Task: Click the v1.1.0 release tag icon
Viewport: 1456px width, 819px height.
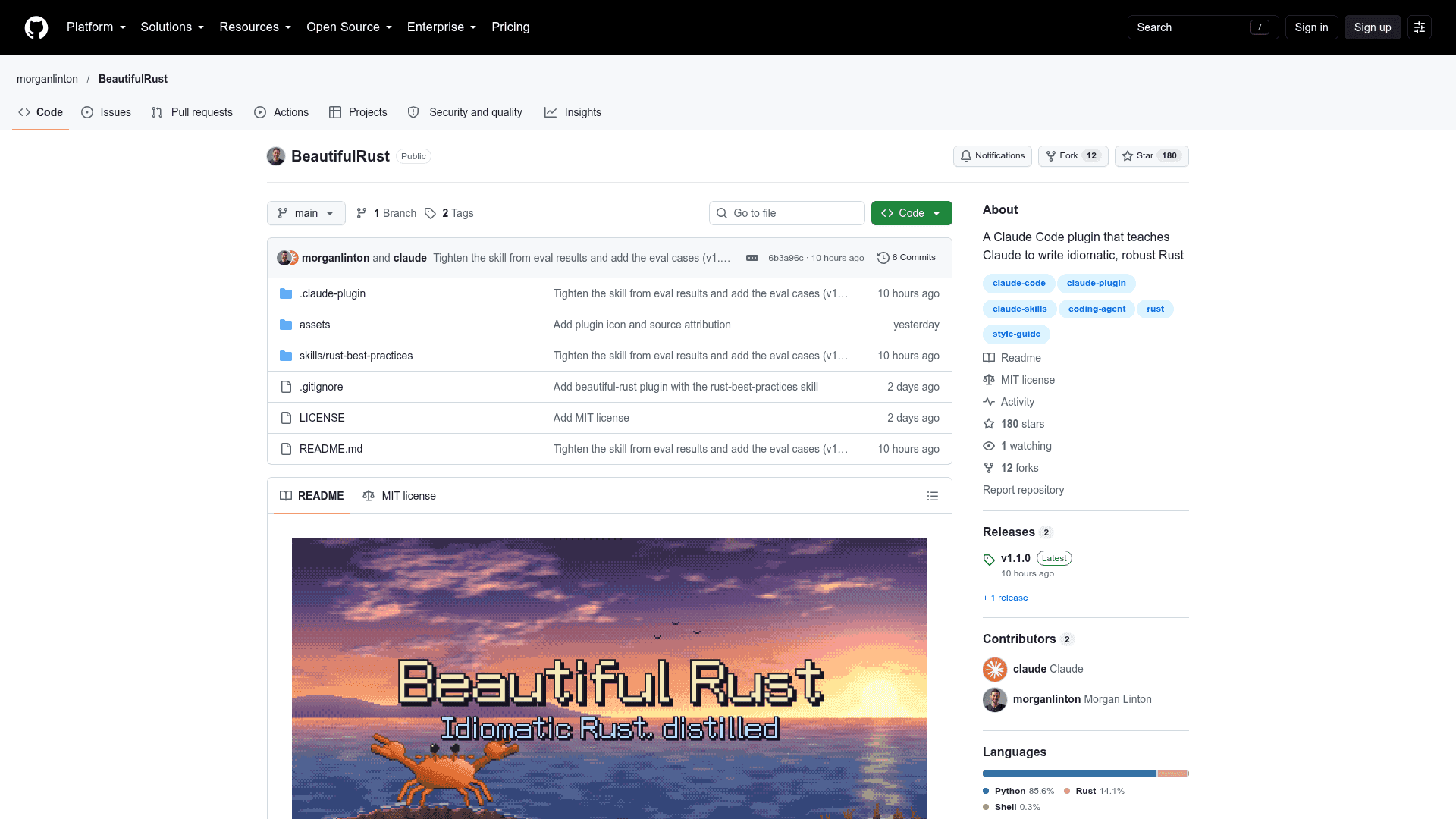Action: click(989, 560)
